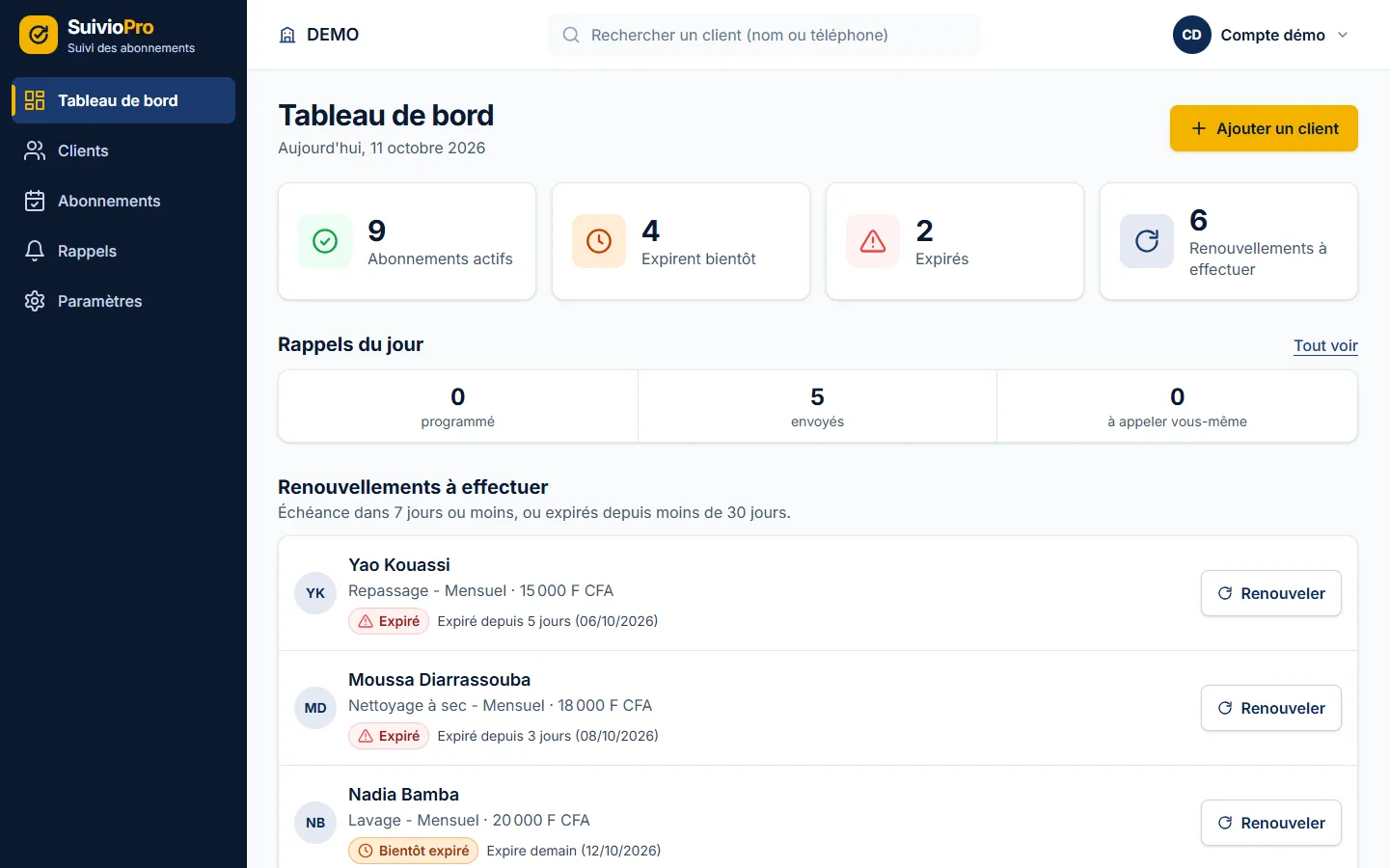The image size is (1389, 868).
Task: Click the CD avatar in the header
Action: click(x=1192, y=35)
